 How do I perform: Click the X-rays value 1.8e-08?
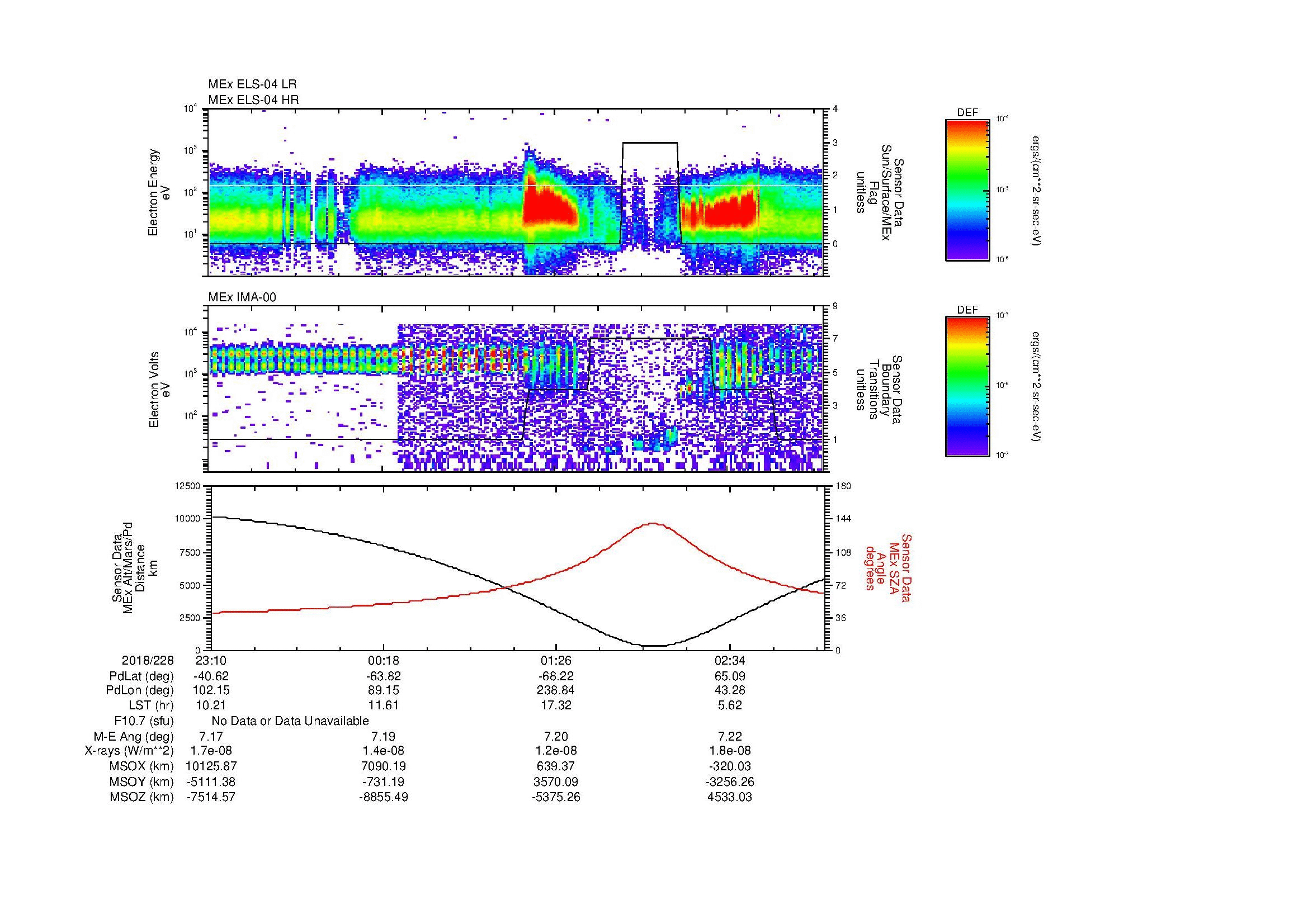[x=730, y=751]
